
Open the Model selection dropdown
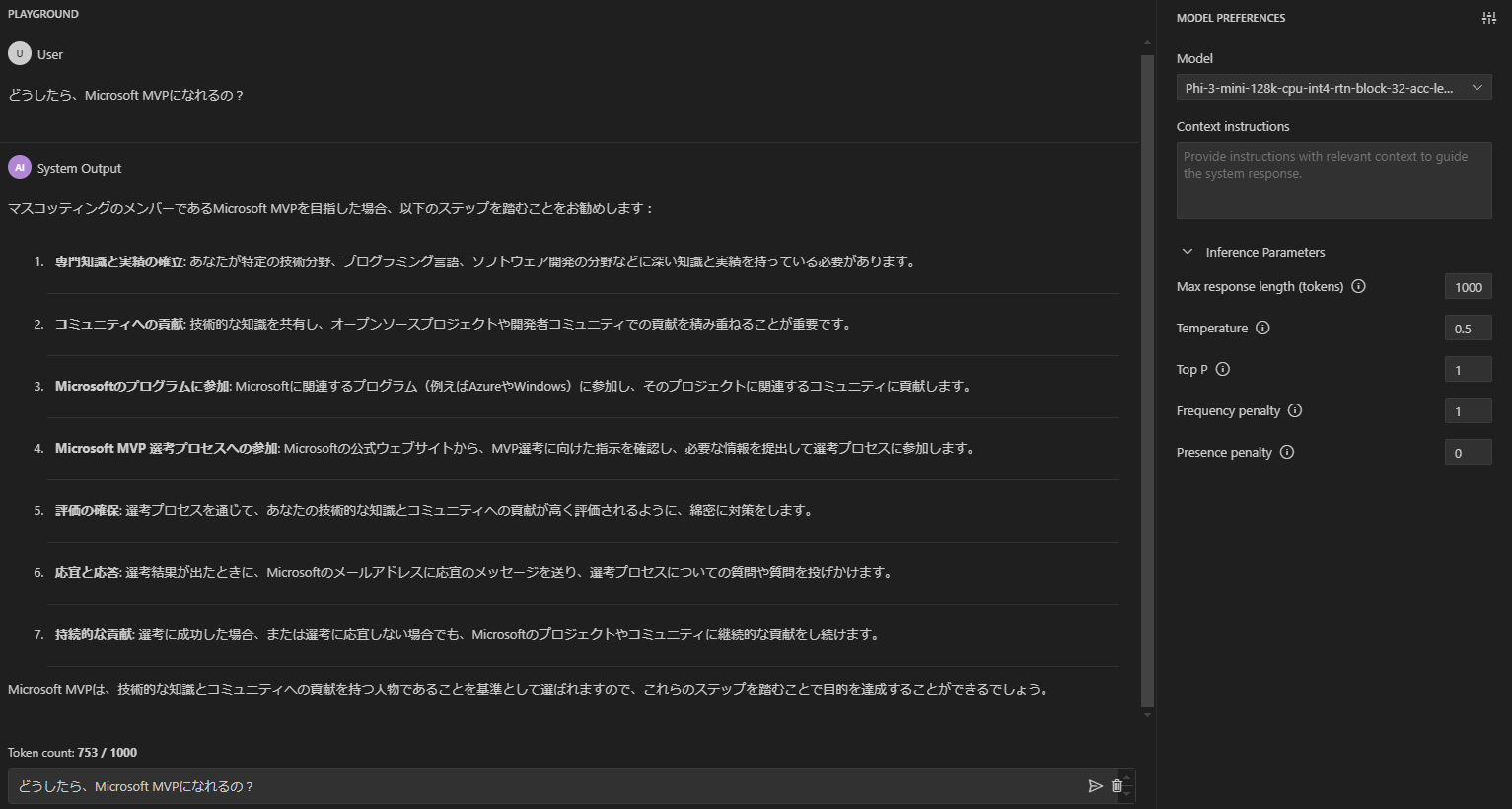1333,87
